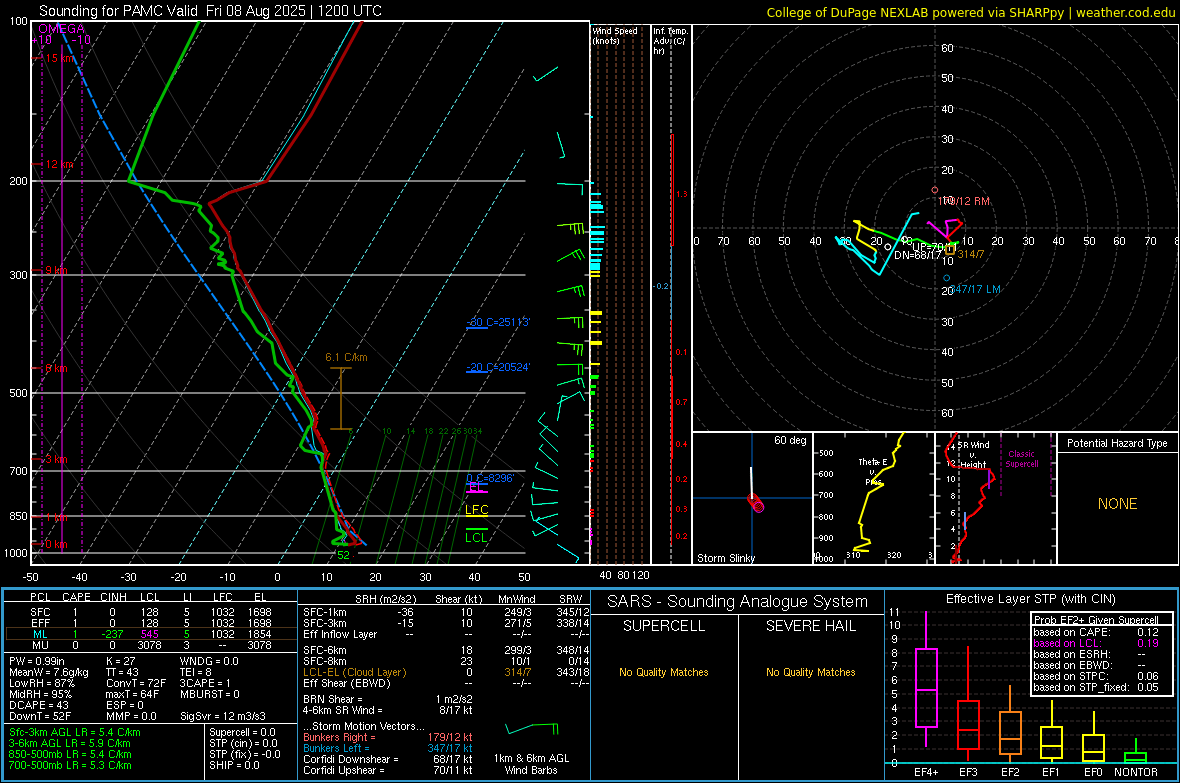Click the 'SUPERCELL' analogue column header
This screenshot has height=783, width=1180.
pyautogui.click(x=664, y=626)
